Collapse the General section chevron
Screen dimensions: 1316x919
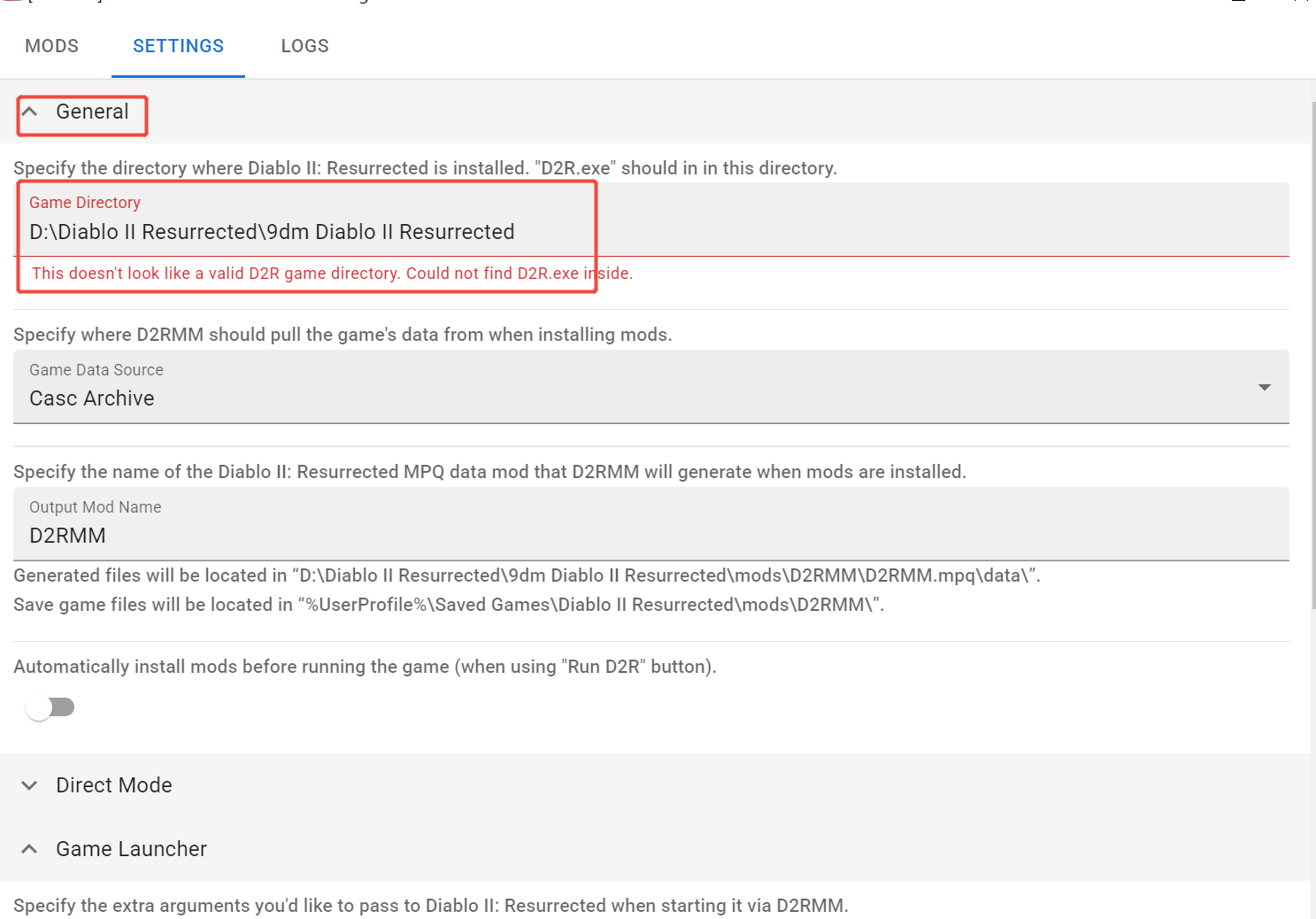click(x=29, y=112)
